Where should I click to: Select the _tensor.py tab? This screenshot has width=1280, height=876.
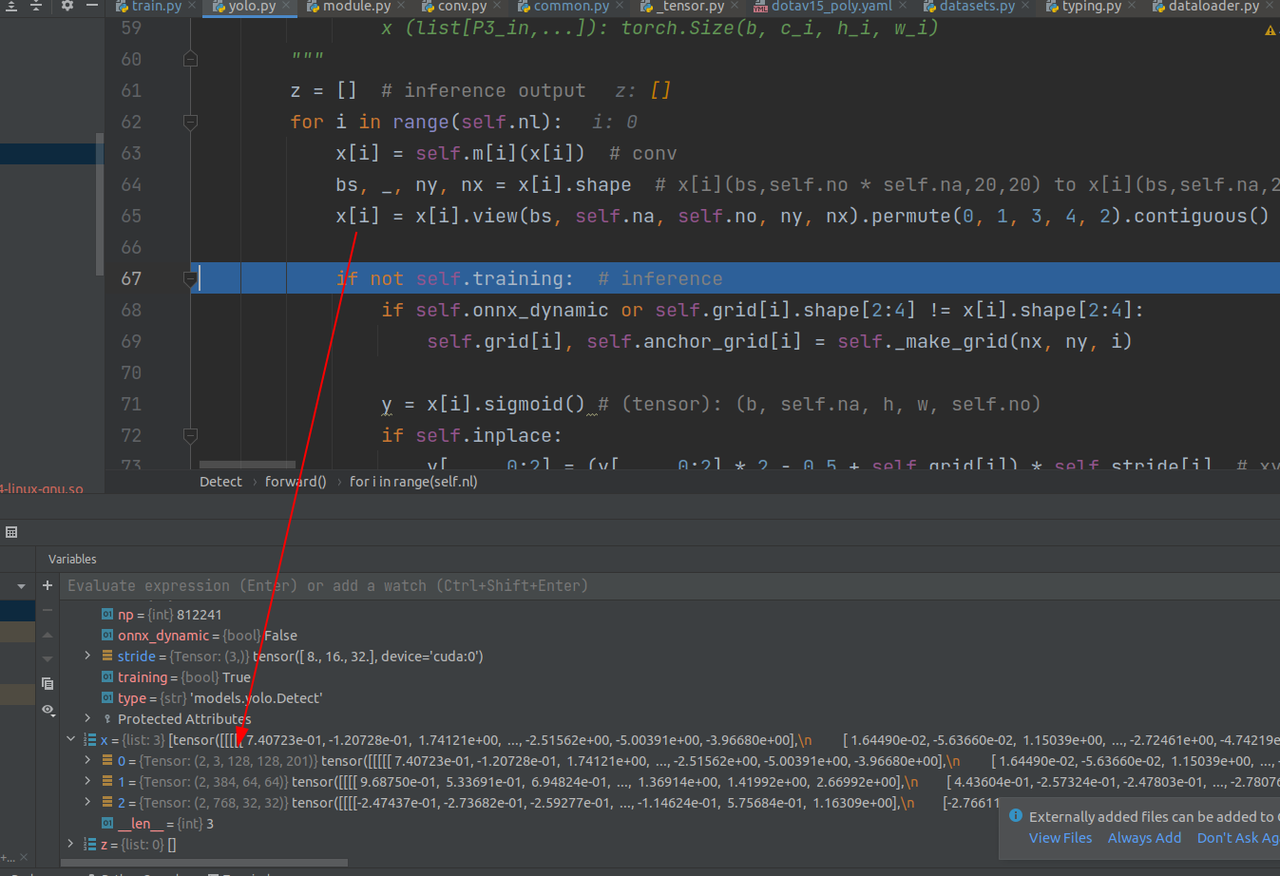(687, 6)
